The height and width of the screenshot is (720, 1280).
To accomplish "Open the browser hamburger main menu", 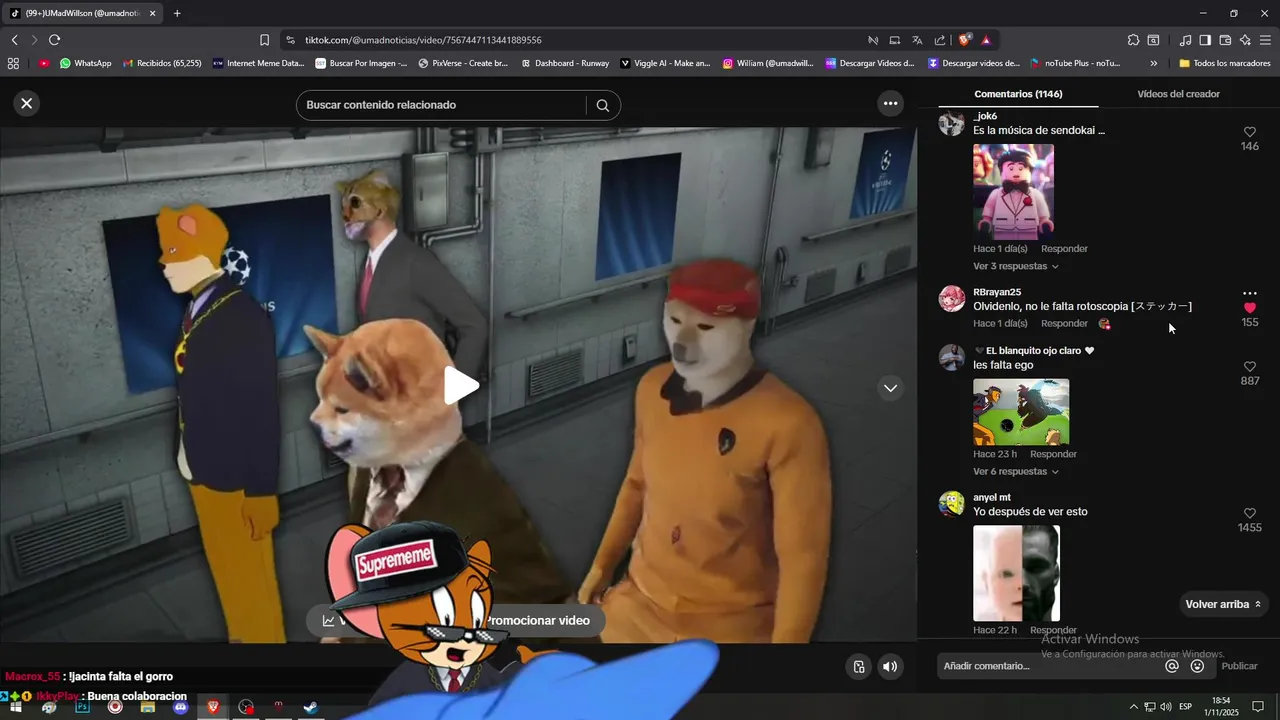I will coord(1266,40).
